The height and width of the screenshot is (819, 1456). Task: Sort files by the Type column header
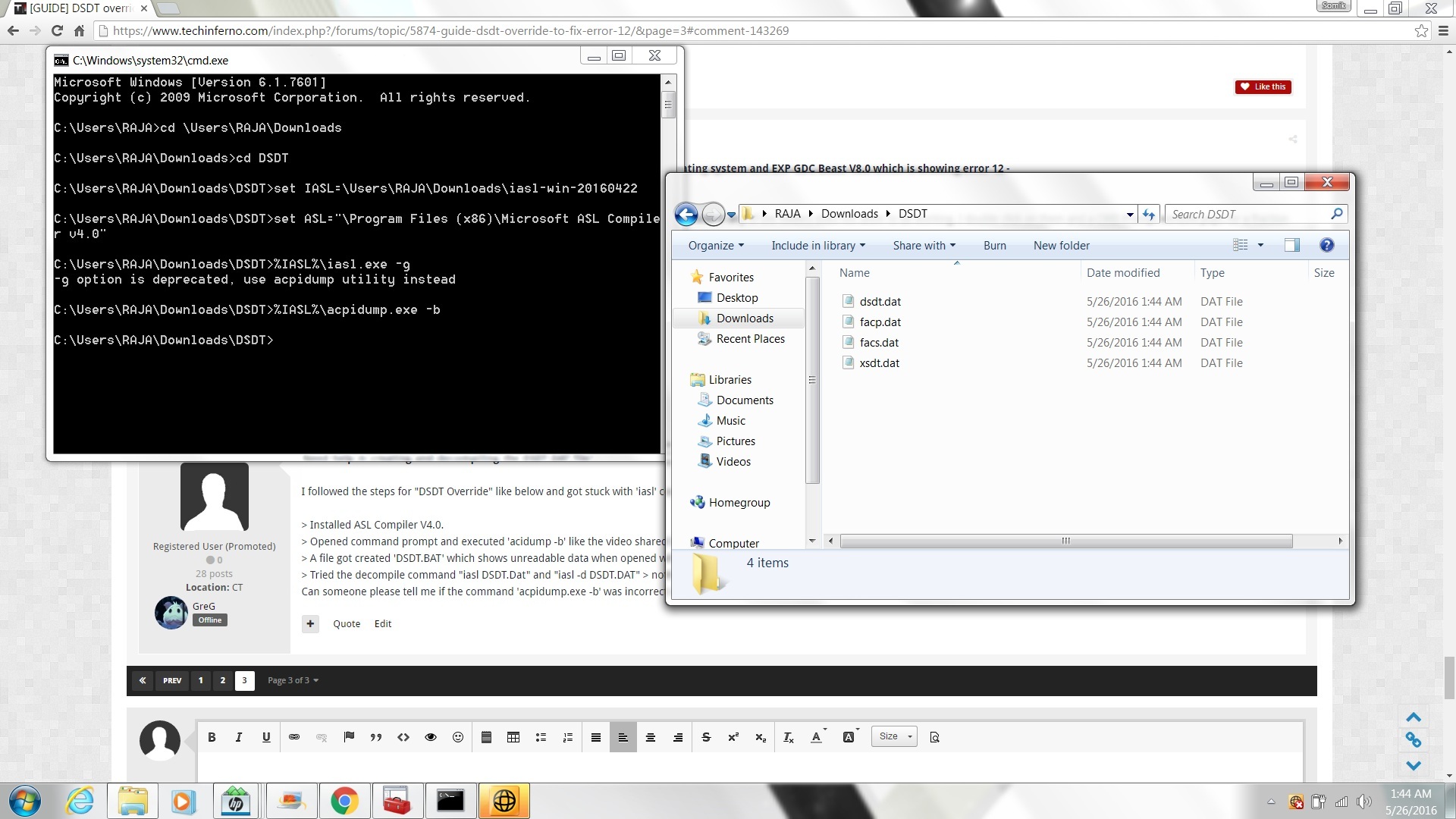1250,273
